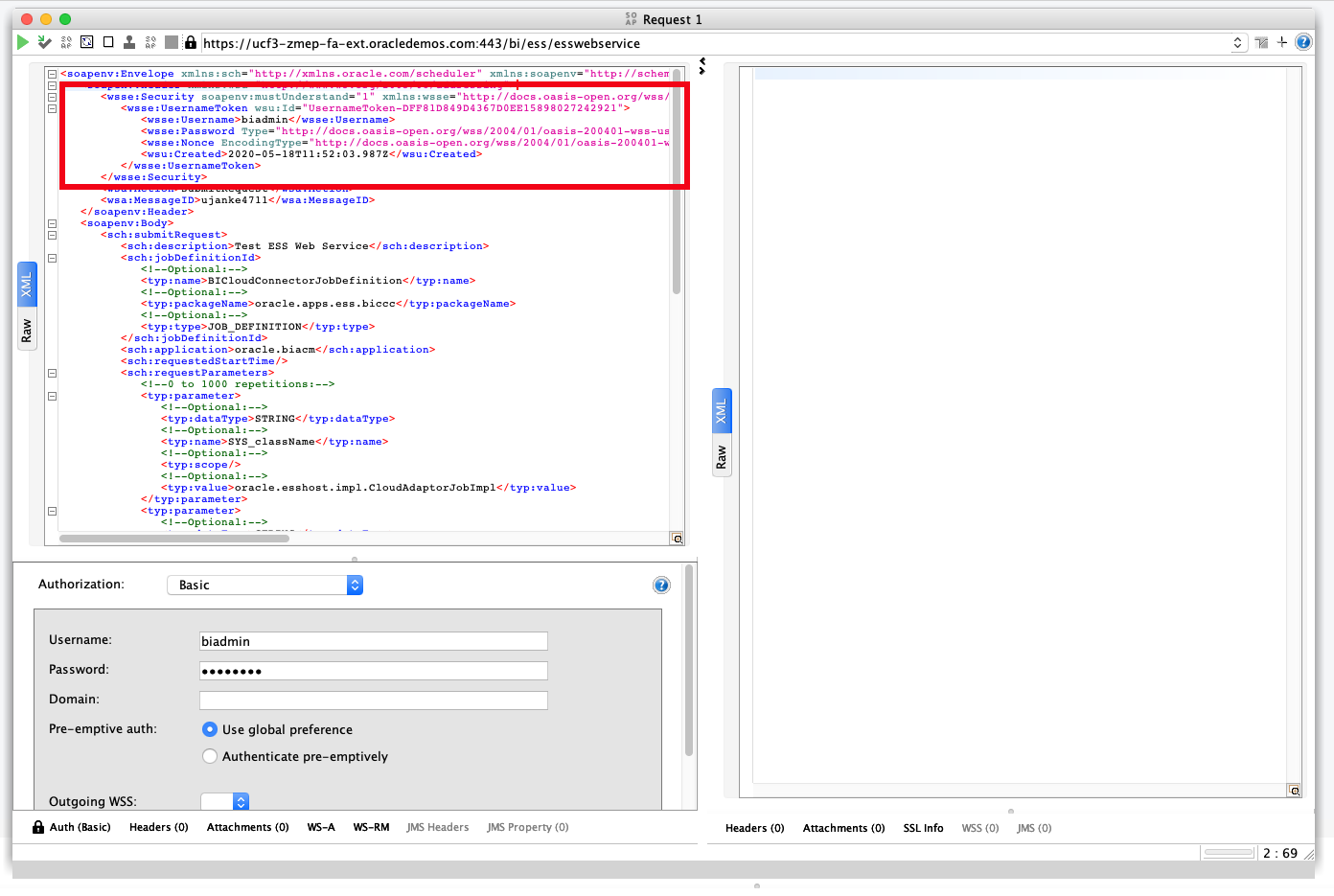
Task: Open the WS-A tab at the bottom
Action: click(321, 827)
